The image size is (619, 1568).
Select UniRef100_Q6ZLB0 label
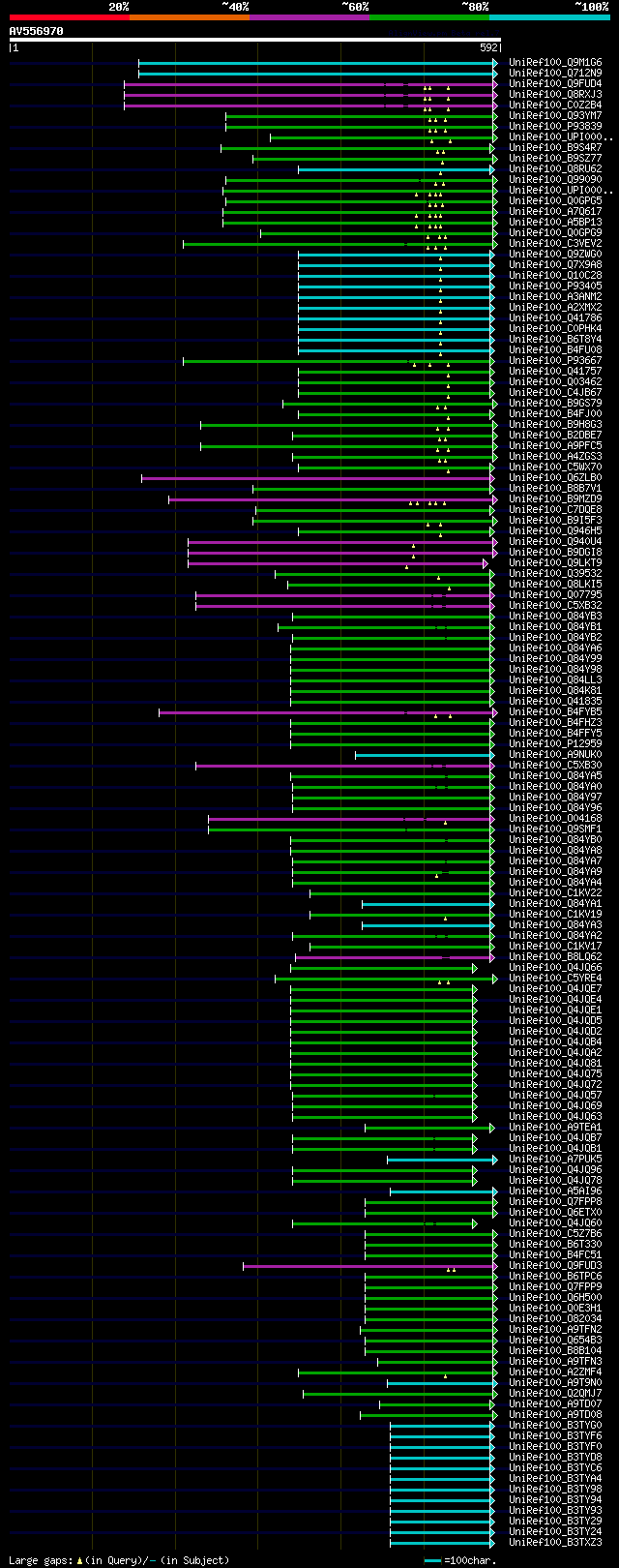555,478
